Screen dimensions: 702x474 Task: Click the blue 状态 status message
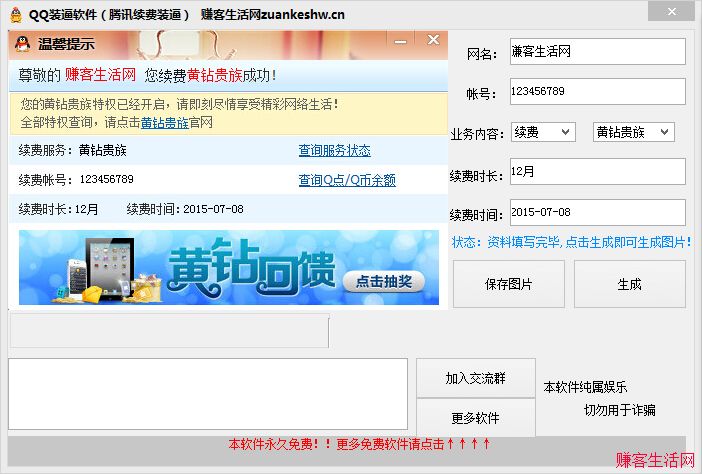click(572, 242)
